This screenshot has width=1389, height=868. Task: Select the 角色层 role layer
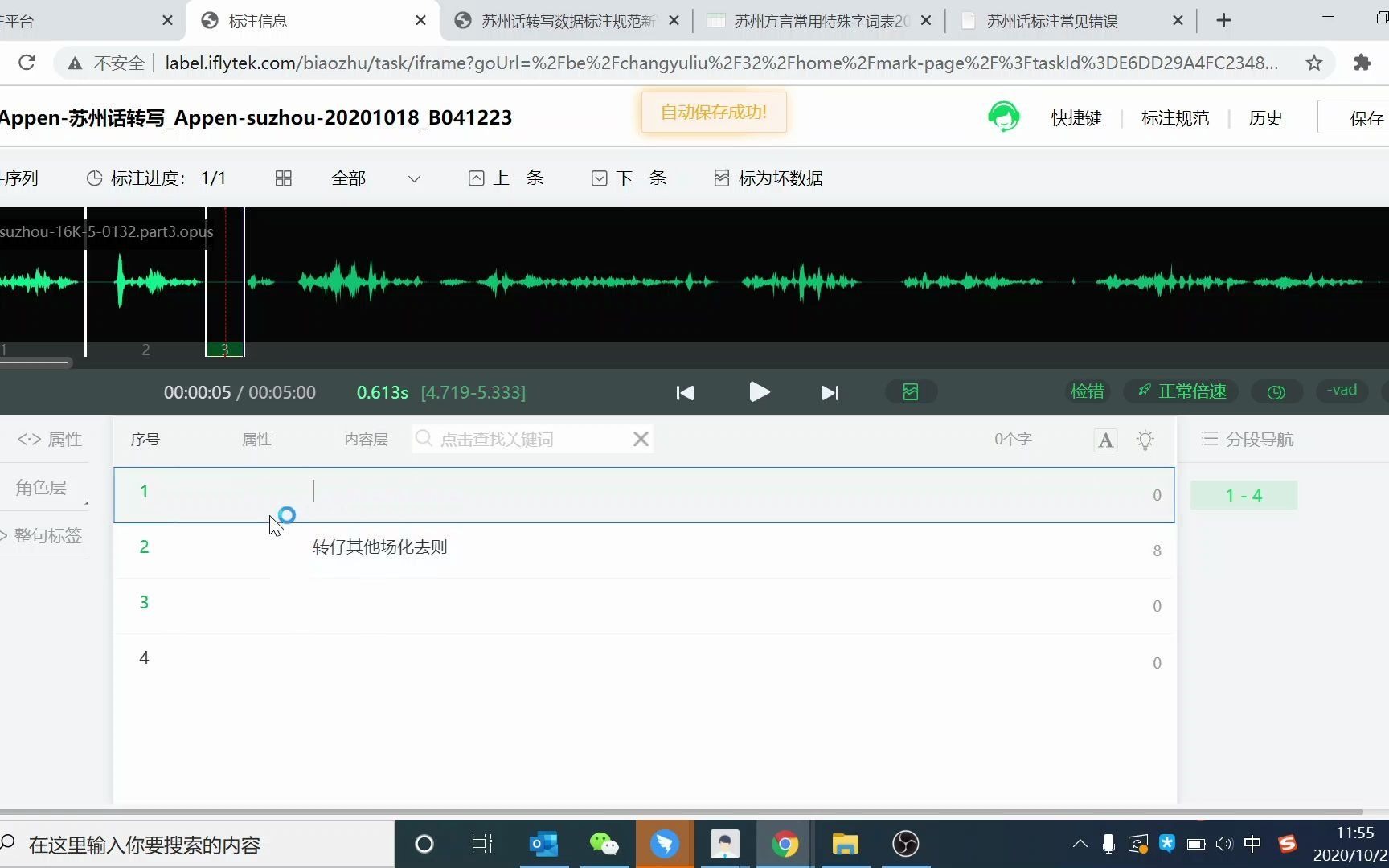click(41, 487)
